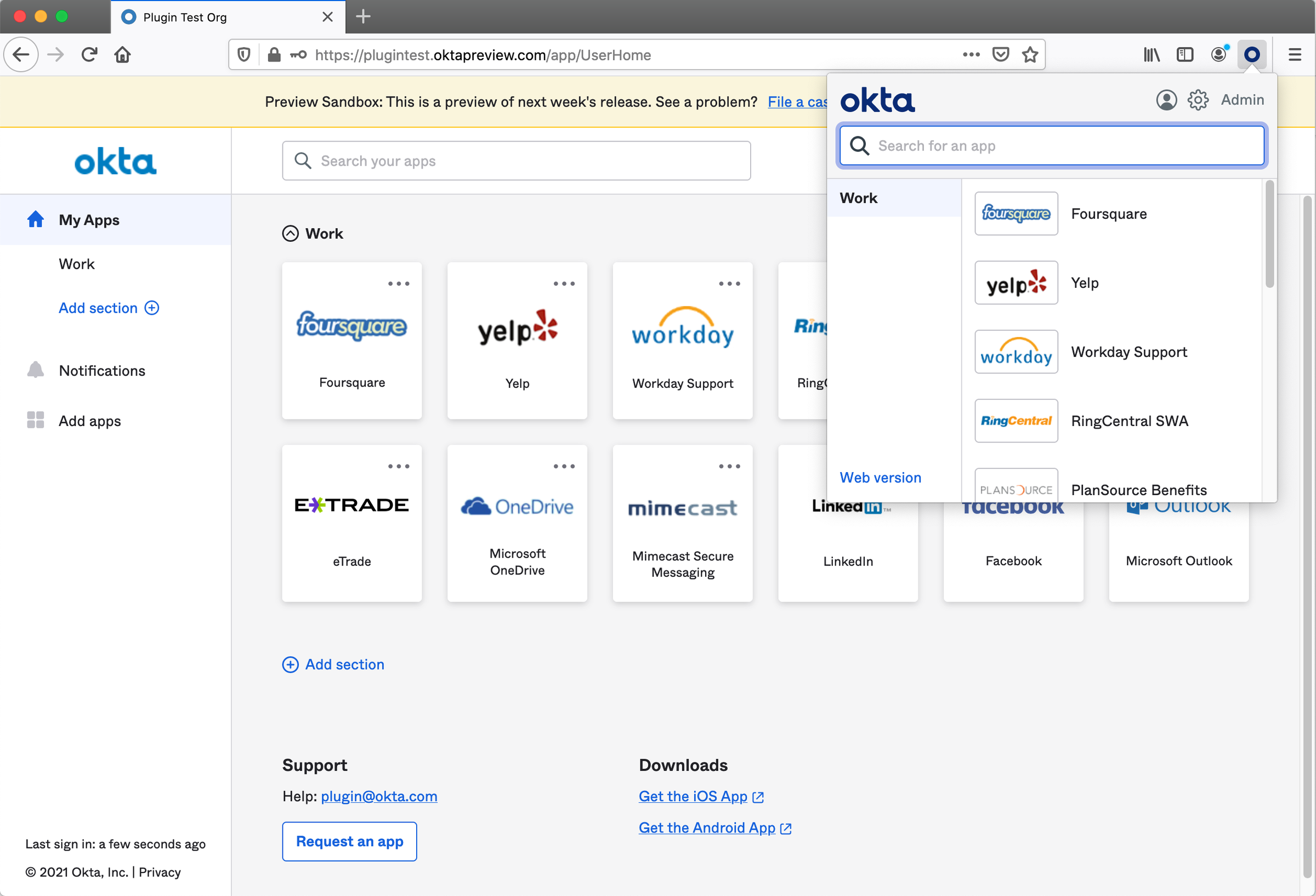The image size is (1316, 896).
Task: Toggle the Okta browser plugin icon
Action: [x=1251, y=55]
